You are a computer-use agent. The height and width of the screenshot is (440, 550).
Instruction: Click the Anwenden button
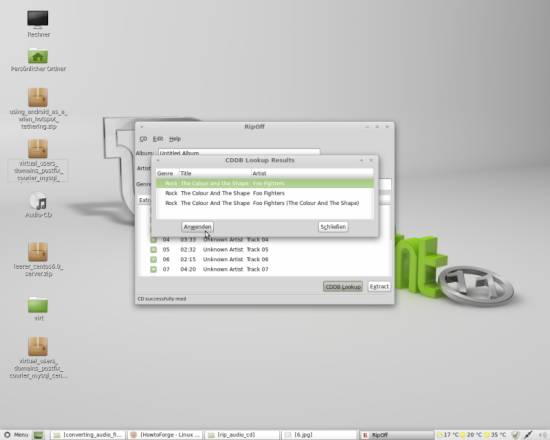tap(197, 227)
